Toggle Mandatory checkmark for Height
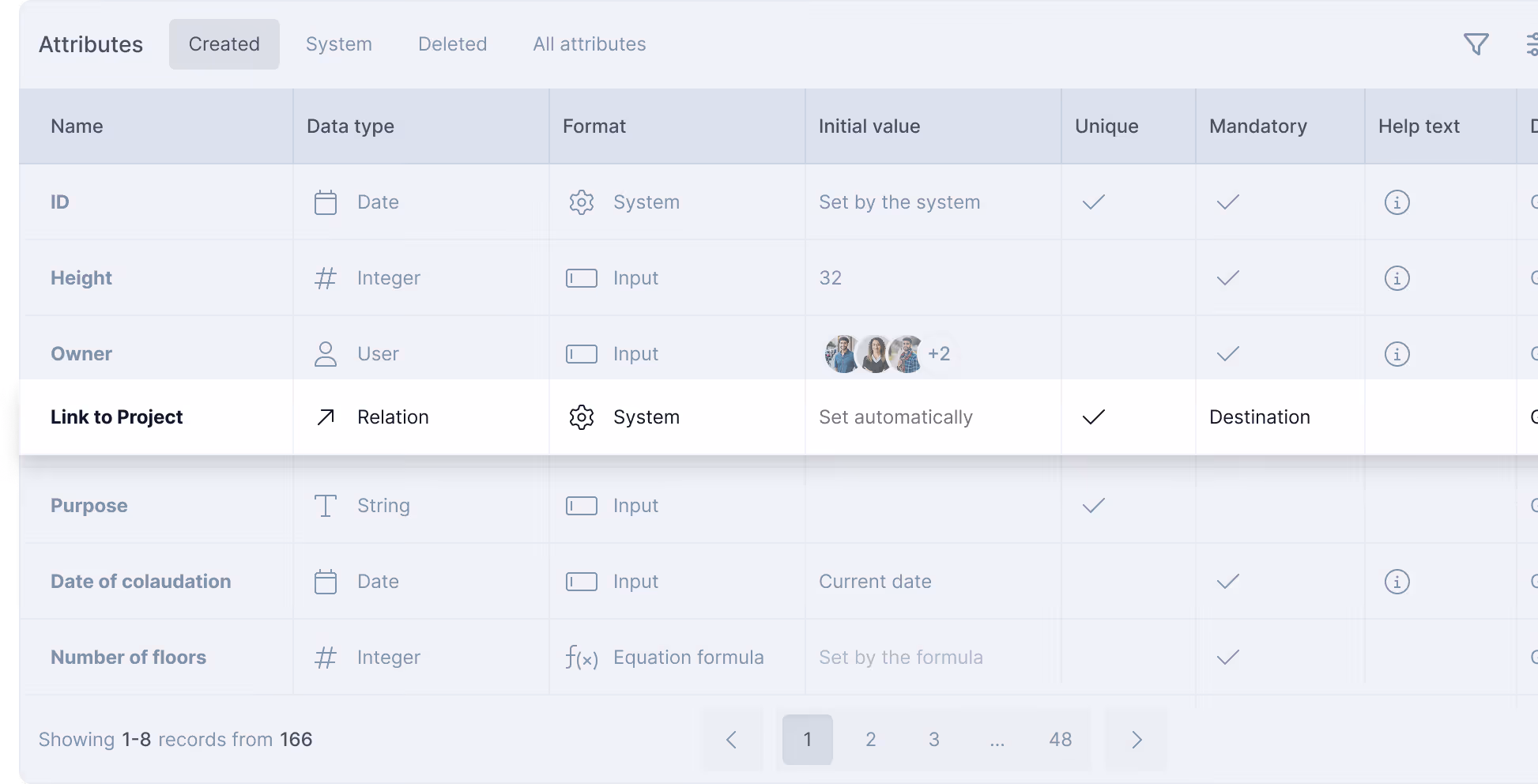Screen dimensions: 1538x784 1228,278
